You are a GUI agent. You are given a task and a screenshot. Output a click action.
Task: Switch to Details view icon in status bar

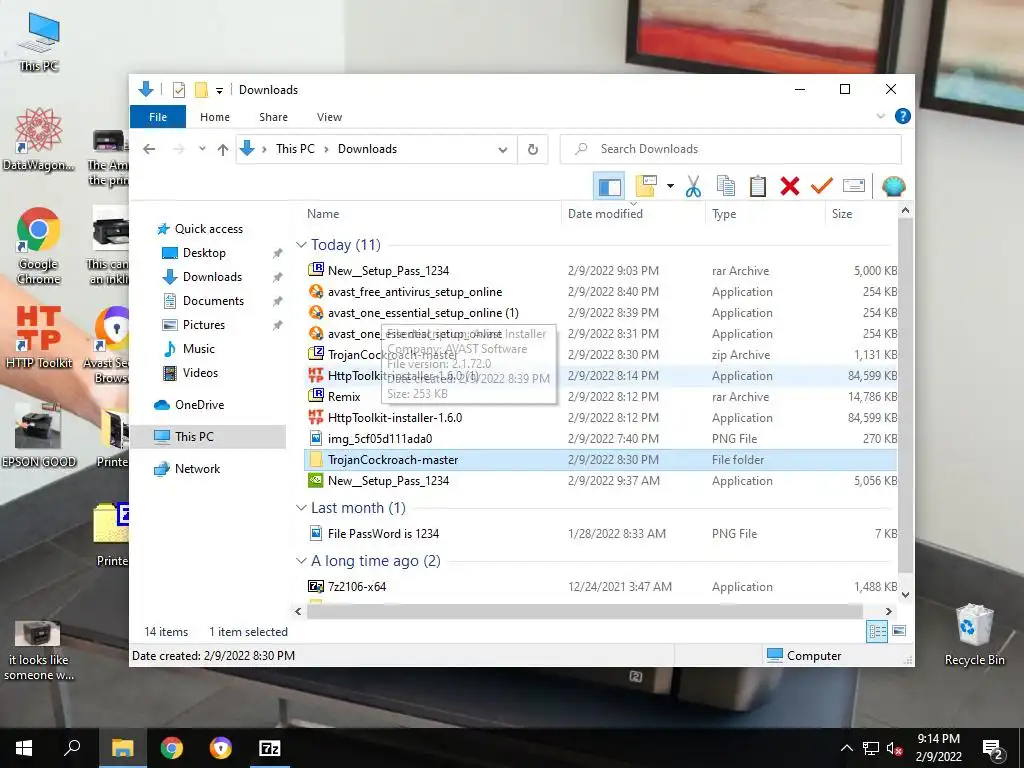pos(877,631)
